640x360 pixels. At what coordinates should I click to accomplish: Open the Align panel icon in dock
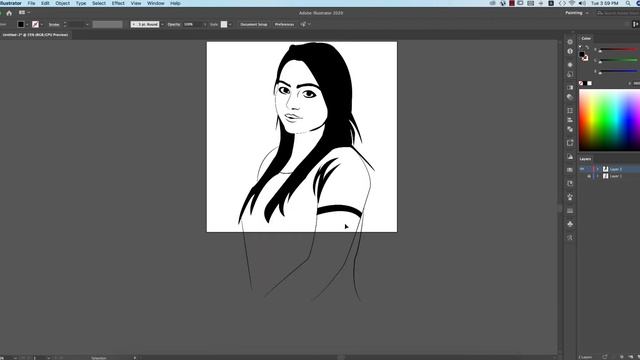tap(570, 120)
